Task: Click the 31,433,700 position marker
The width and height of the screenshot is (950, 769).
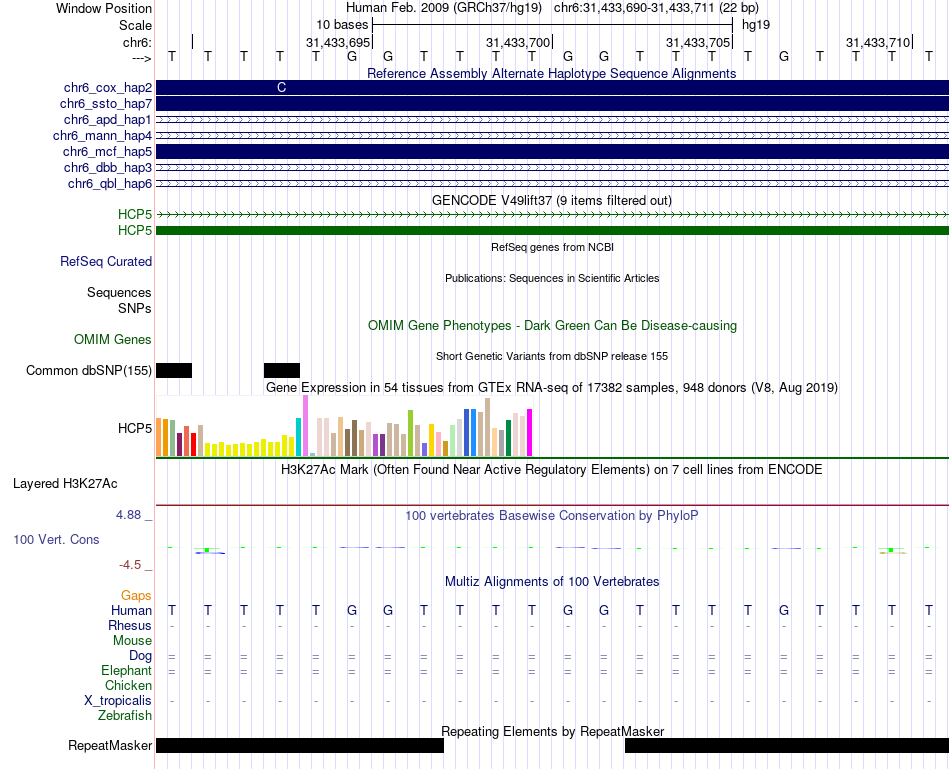Action: point(518,42)
